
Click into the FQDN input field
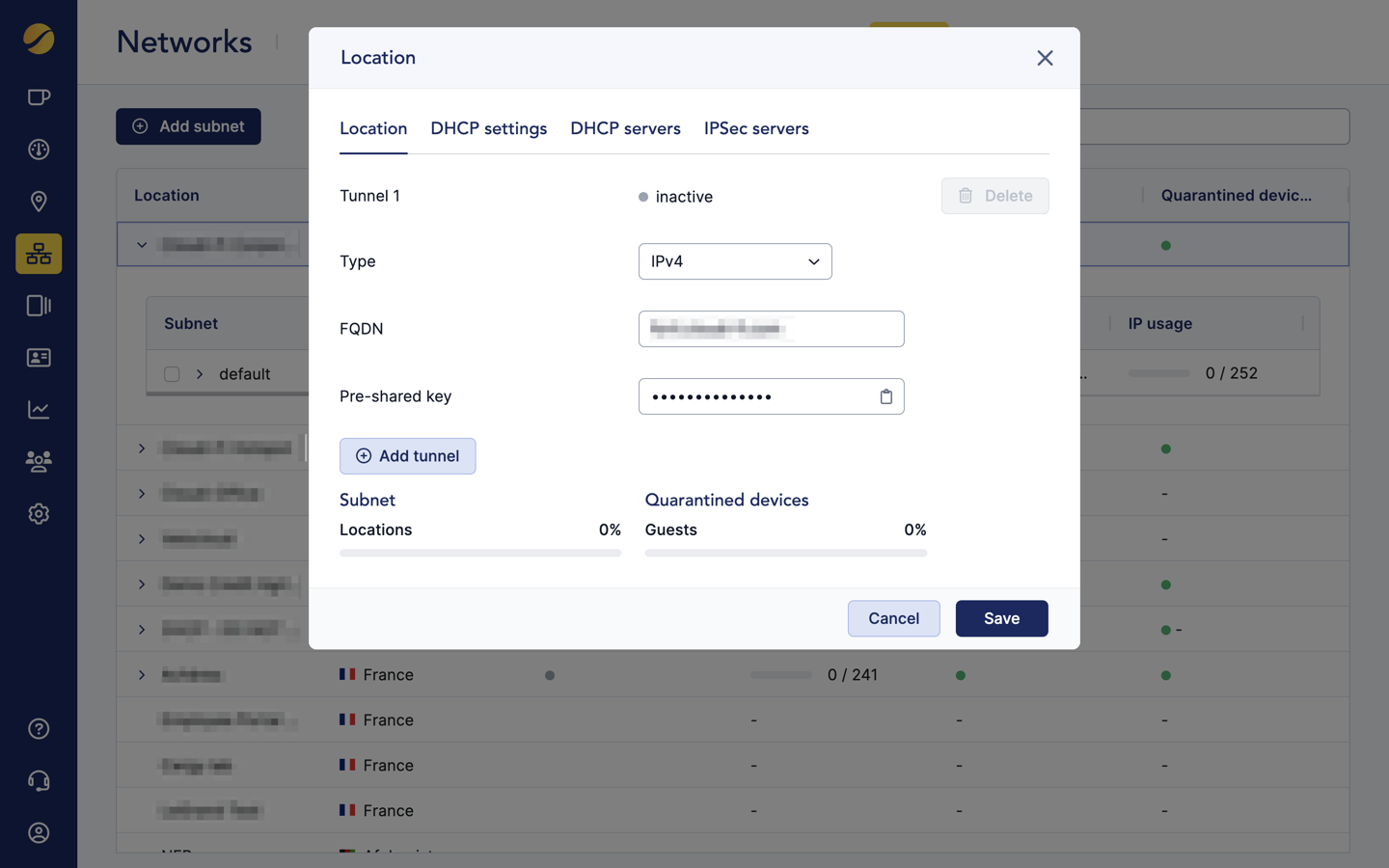point(771,329)
